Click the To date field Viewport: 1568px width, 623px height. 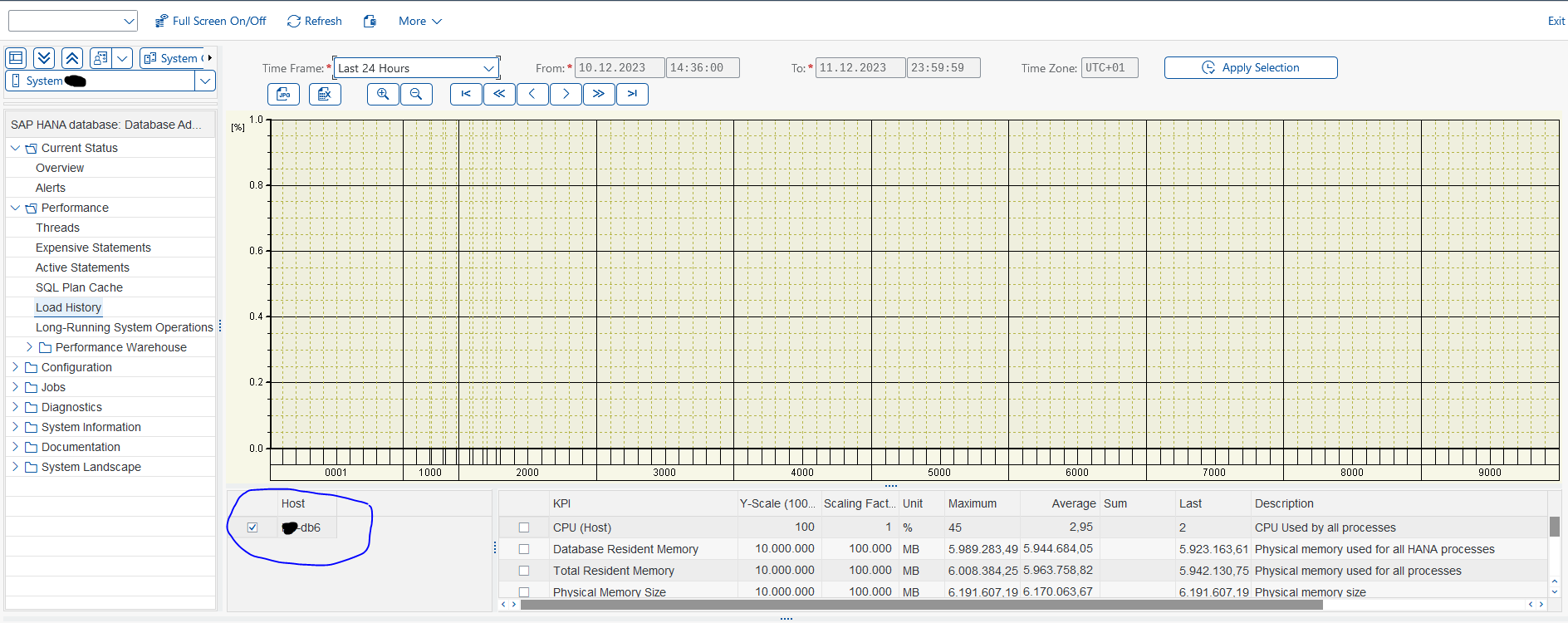pyautogui.click(x=860, y=68)
